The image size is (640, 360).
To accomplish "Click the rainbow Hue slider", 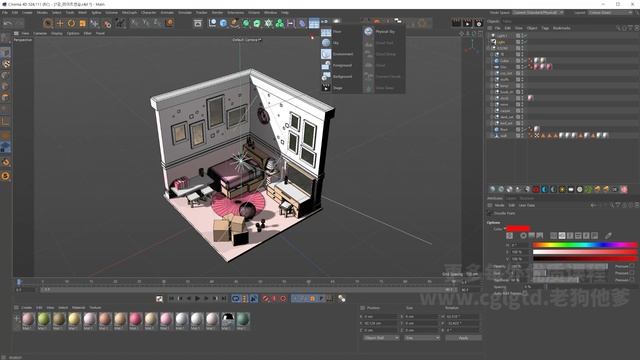I will (x=584, y=245).
